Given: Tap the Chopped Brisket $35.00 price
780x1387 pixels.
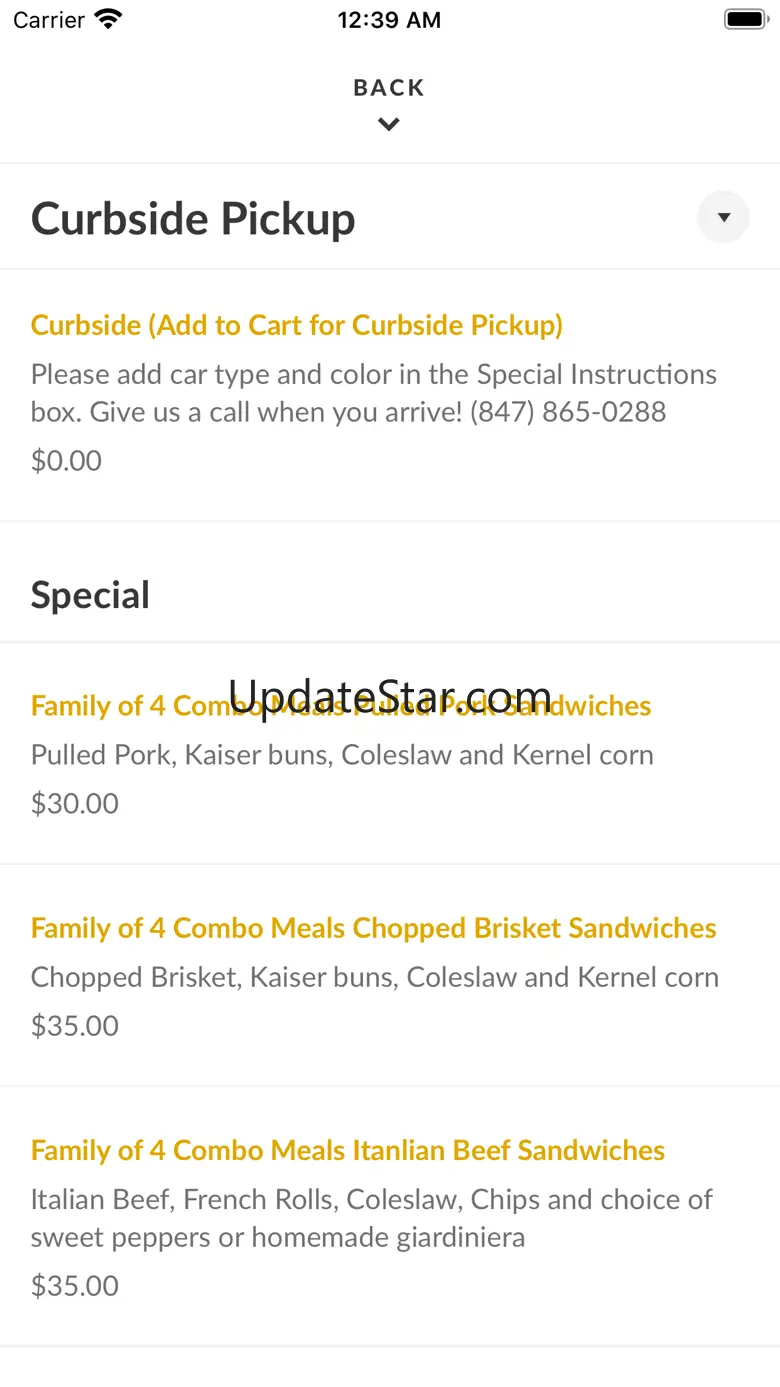Looking at the screenshot, I should click(75, 1026).
